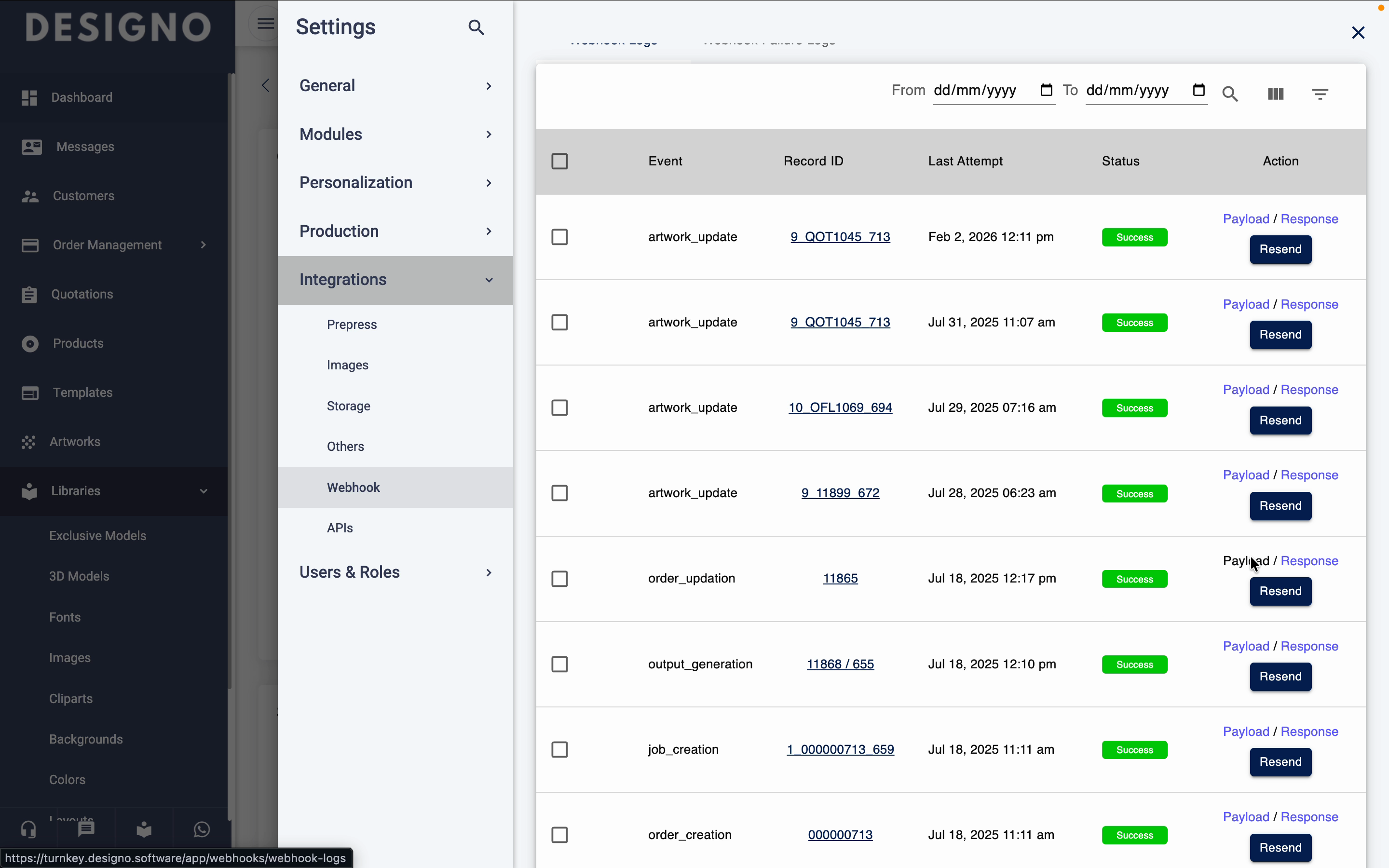
Task: Toggle the select-all checkbox in table header
Action: pyautogui.click(x=559, y=162)
